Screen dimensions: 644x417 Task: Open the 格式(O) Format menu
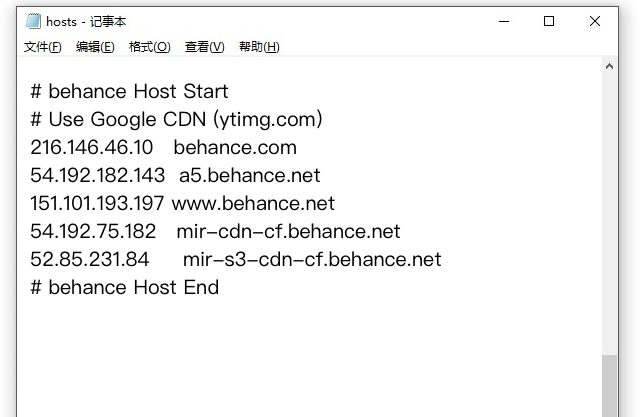tap(150, 47)
